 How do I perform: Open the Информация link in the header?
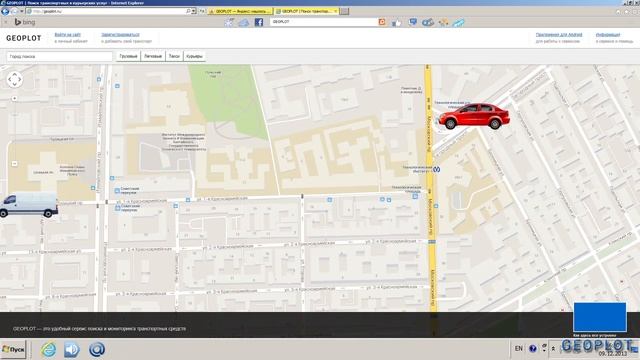[x=608, y=35]
